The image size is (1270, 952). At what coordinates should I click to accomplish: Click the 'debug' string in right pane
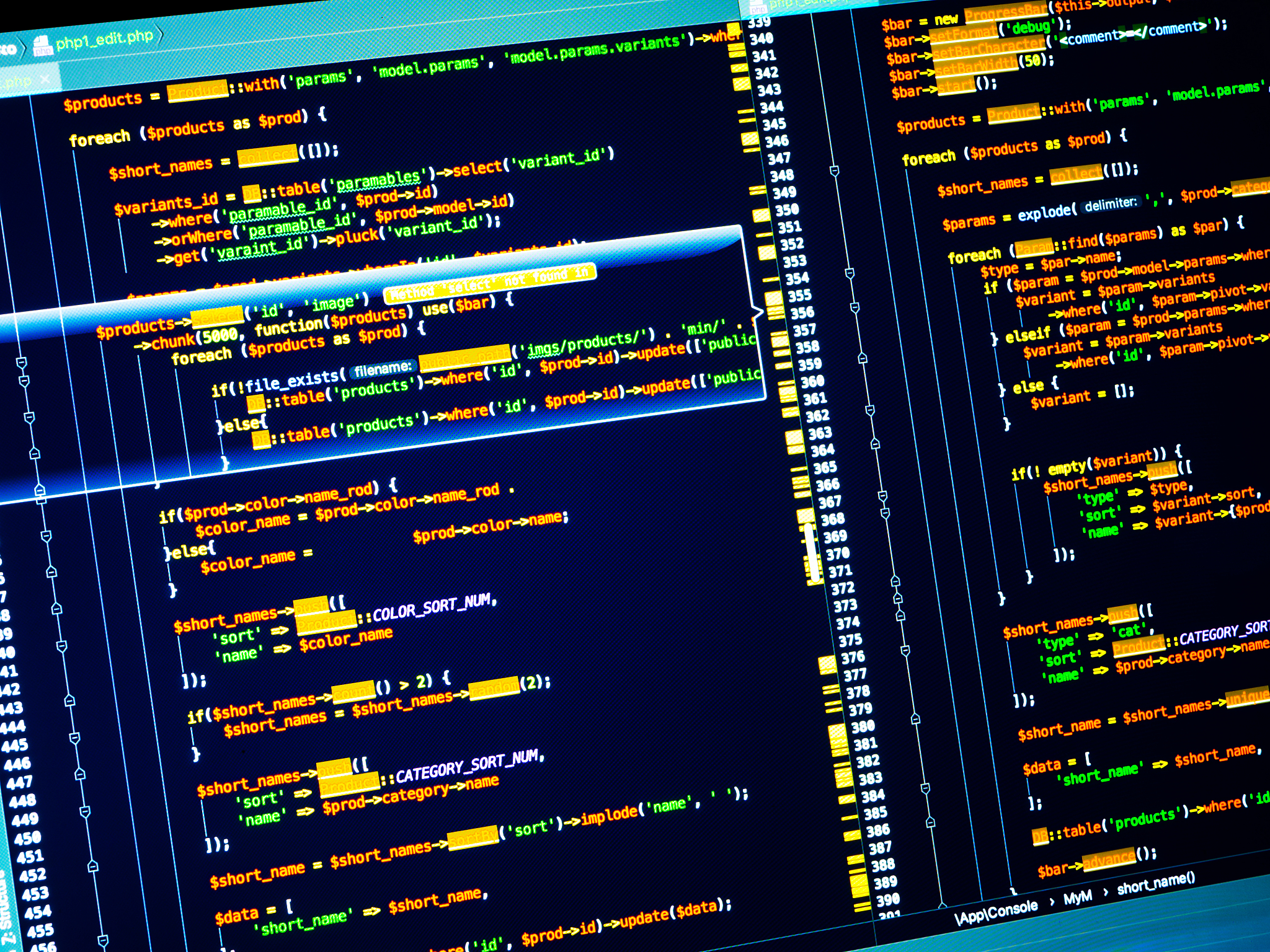point(1031,28)
